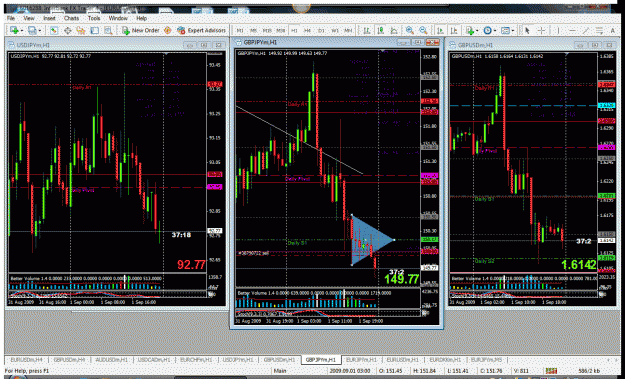
Task: Switch to the AUDUSDm,H1 chart tab
Action: [x=112, y=359]
